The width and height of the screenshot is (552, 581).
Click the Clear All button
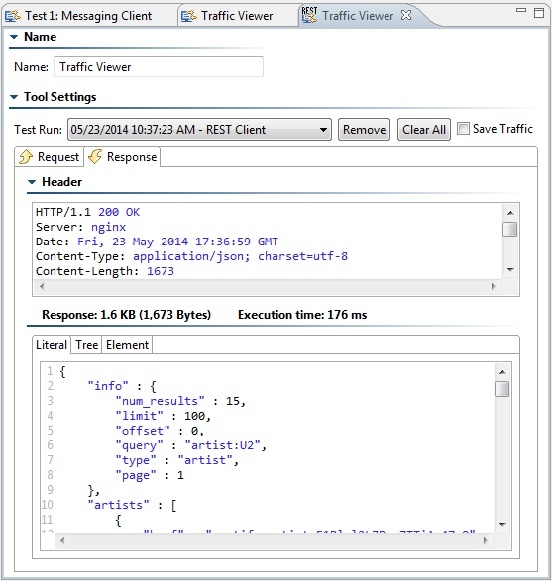coord(424,130)
